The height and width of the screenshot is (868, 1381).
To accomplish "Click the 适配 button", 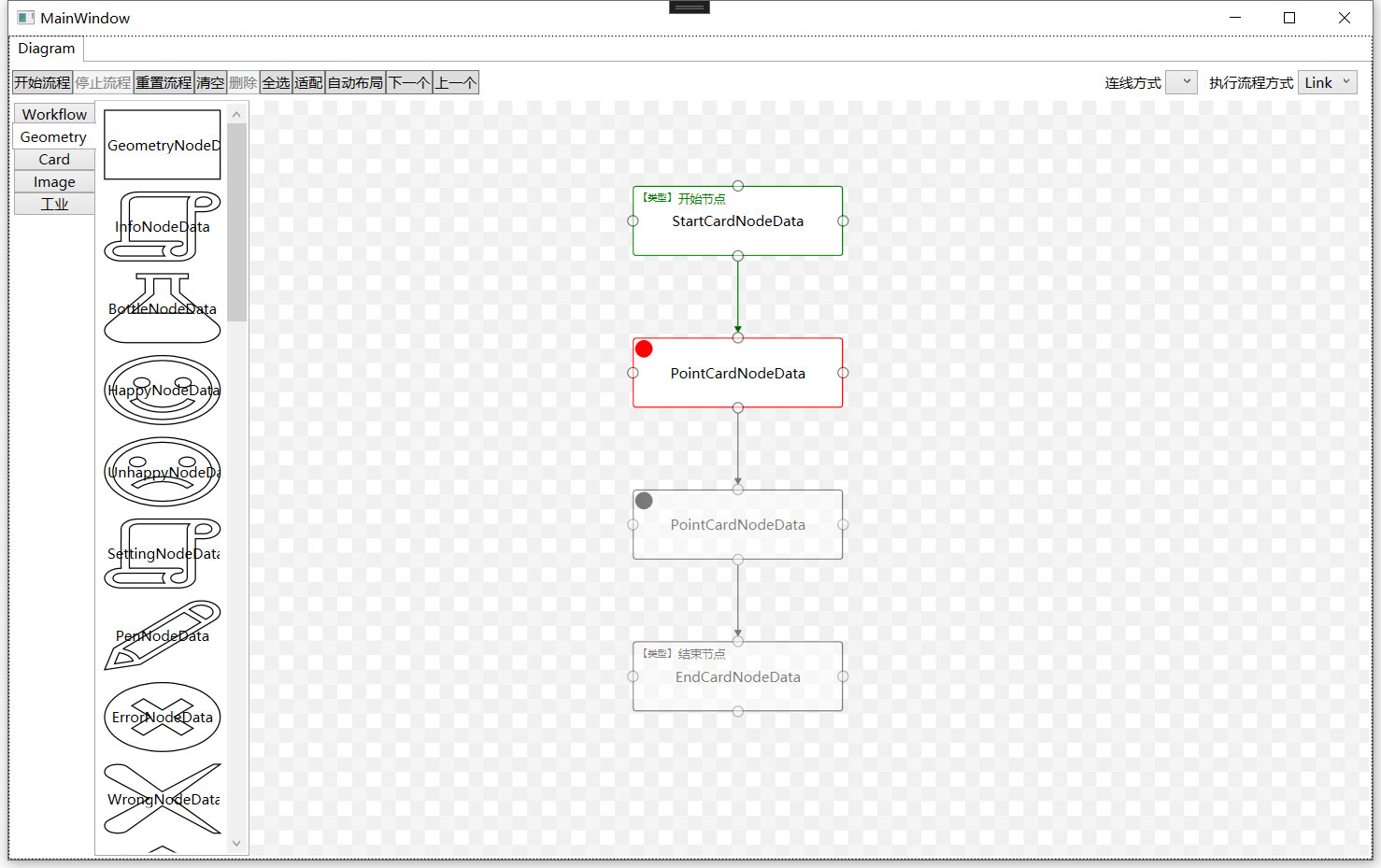I will tap(308, 82).
